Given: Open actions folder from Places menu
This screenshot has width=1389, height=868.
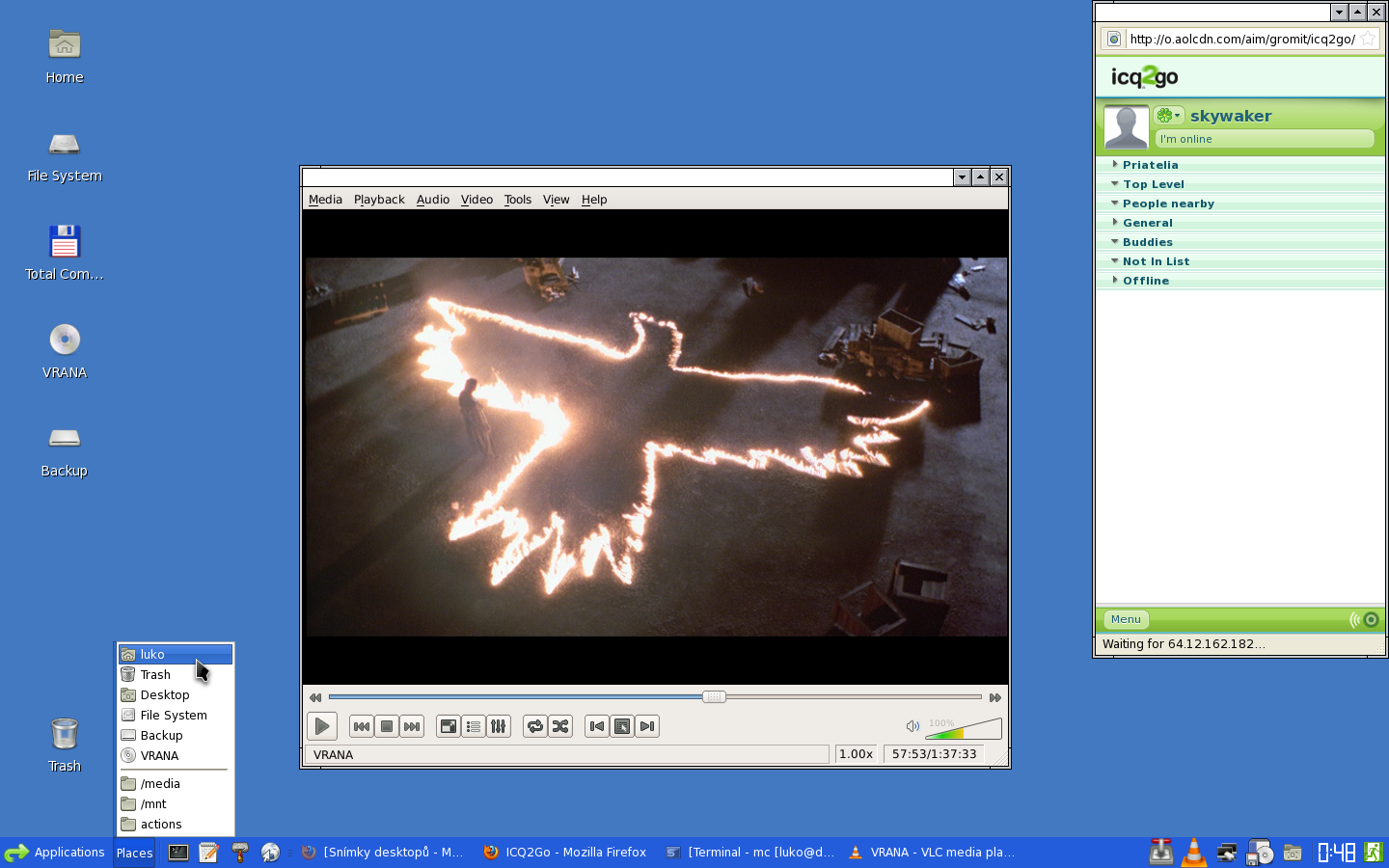Looking at the screenshot, I should tap(176, 825).
